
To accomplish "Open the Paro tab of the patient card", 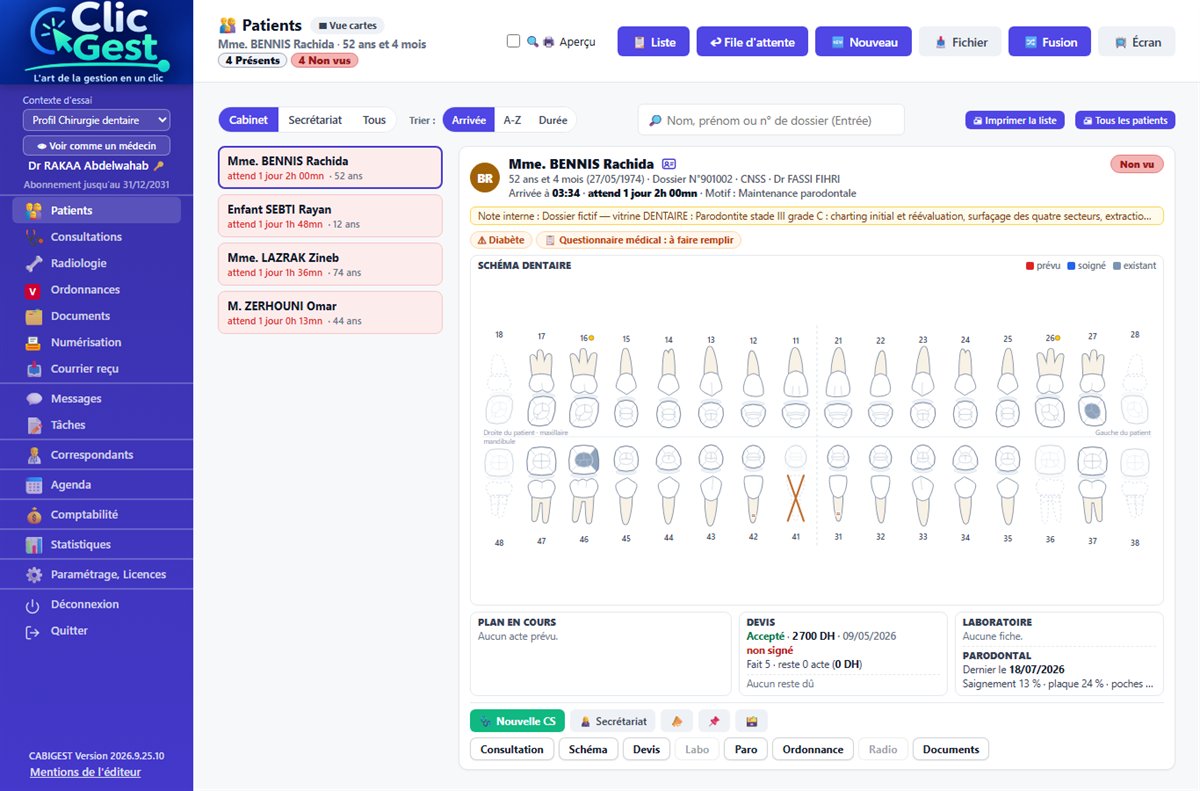I will (746, 749).
